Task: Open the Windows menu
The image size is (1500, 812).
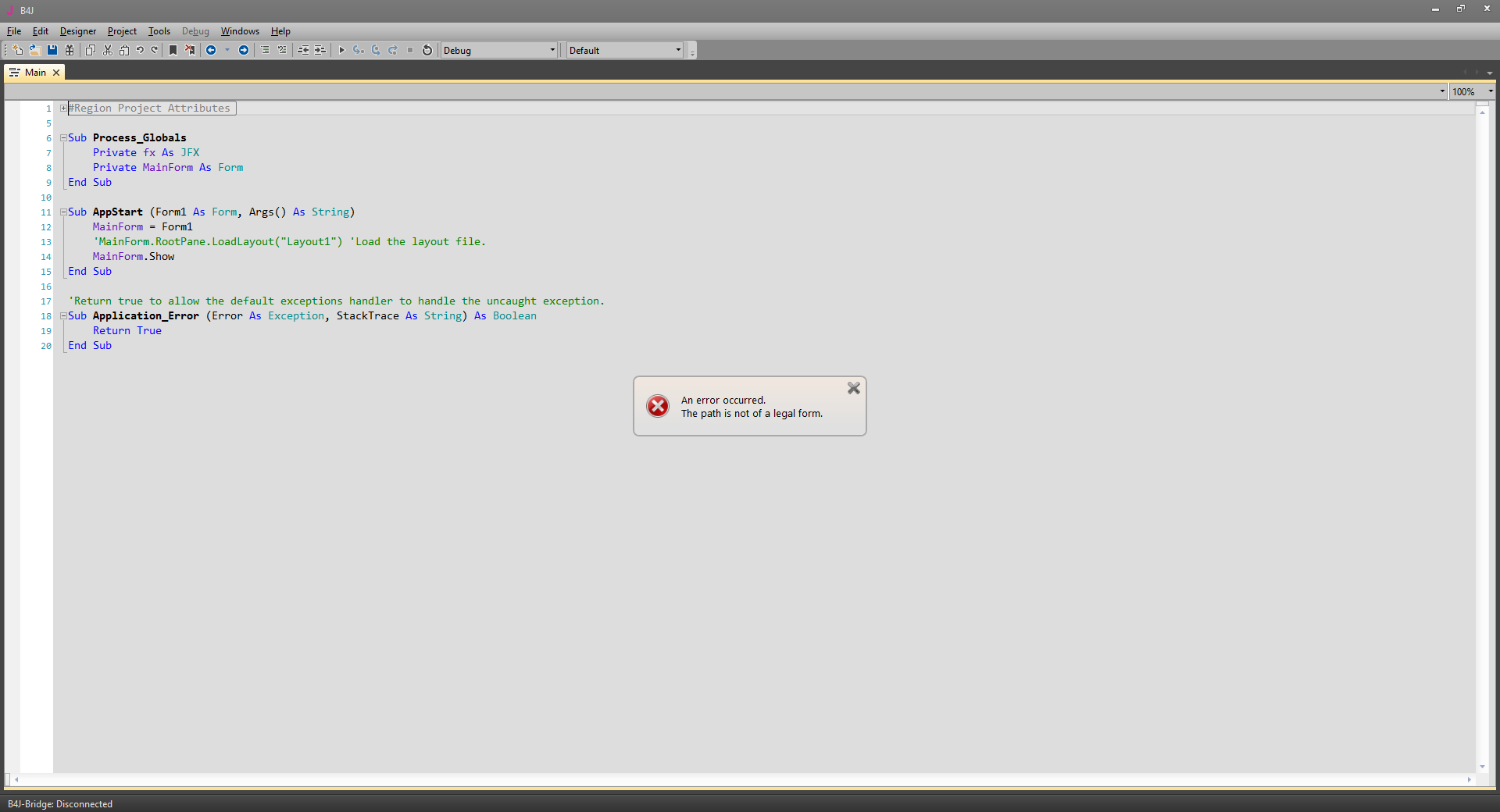Action: 240,31
